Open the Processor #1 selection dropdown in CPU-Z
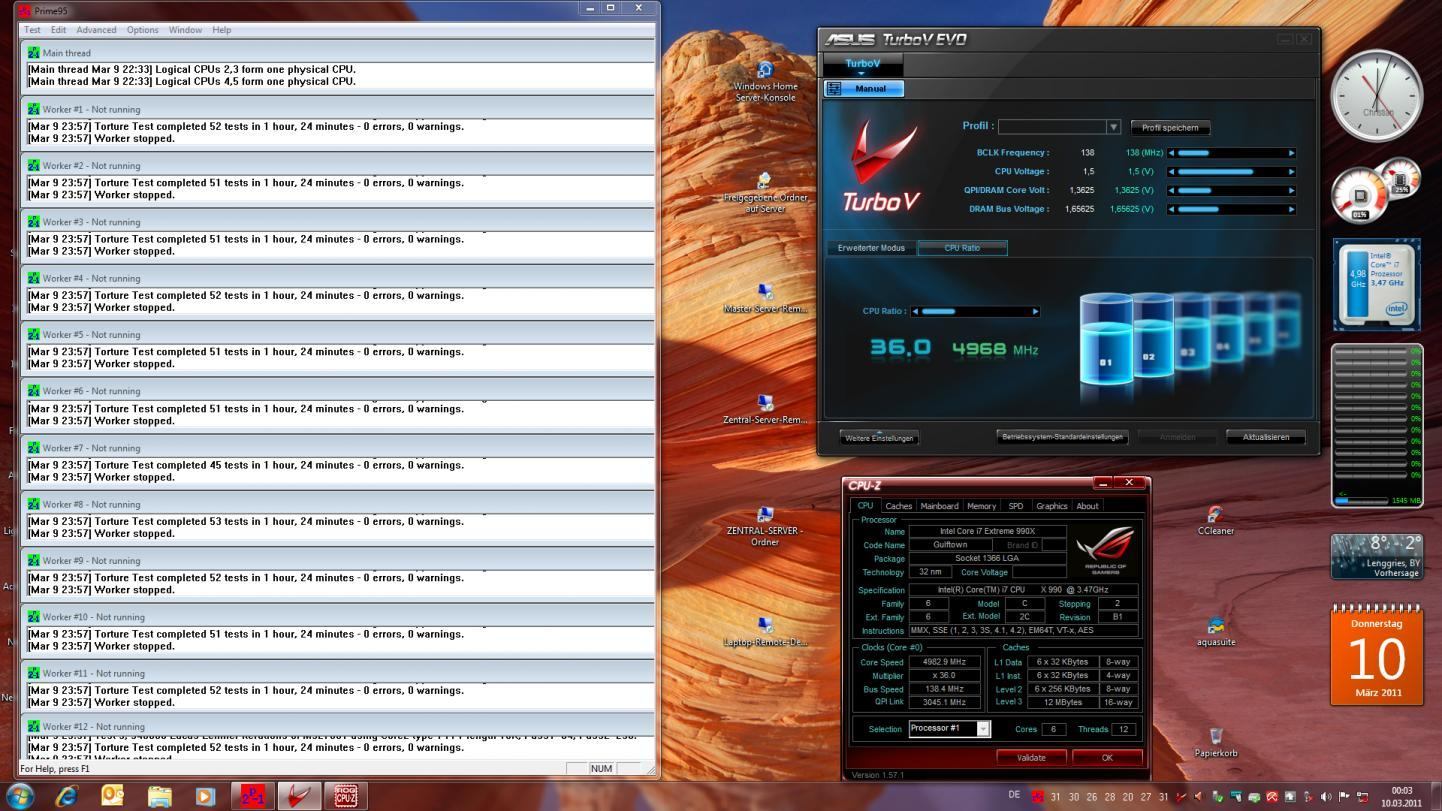This screenshot has width=1442, height=811. tap(983, 729)
